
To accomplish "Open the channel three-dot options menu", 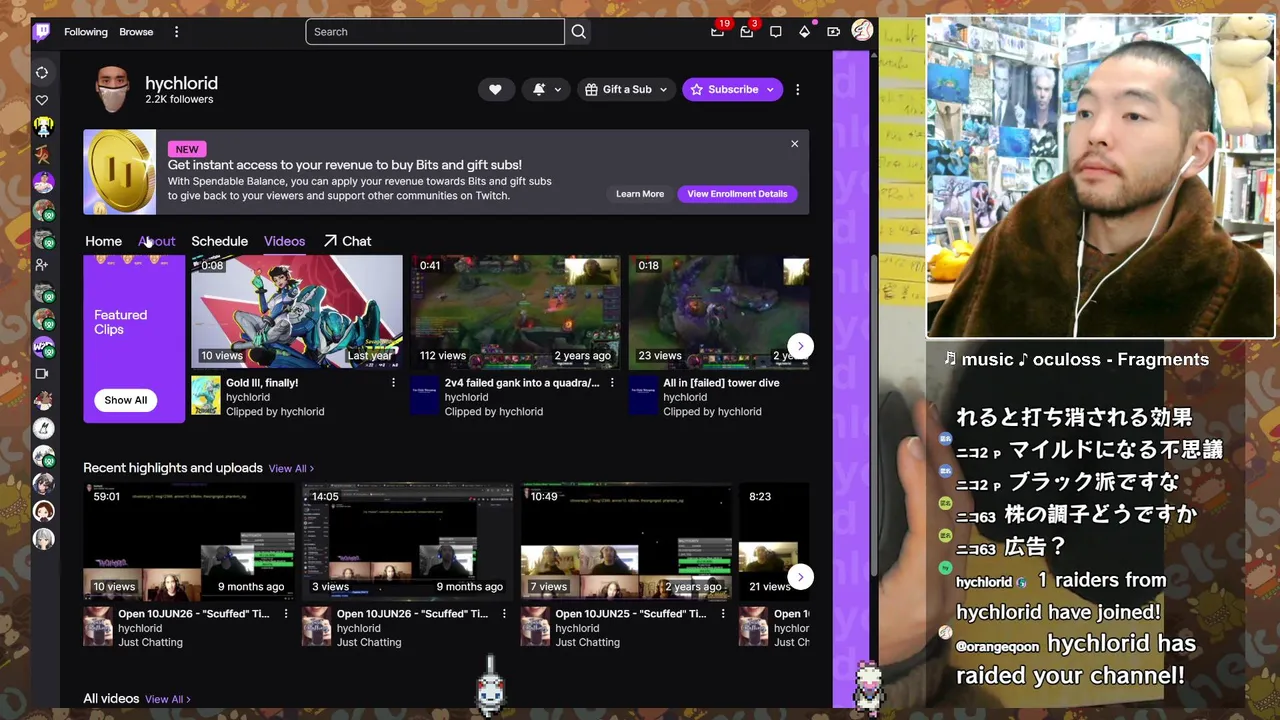I will tap(797, 89).
